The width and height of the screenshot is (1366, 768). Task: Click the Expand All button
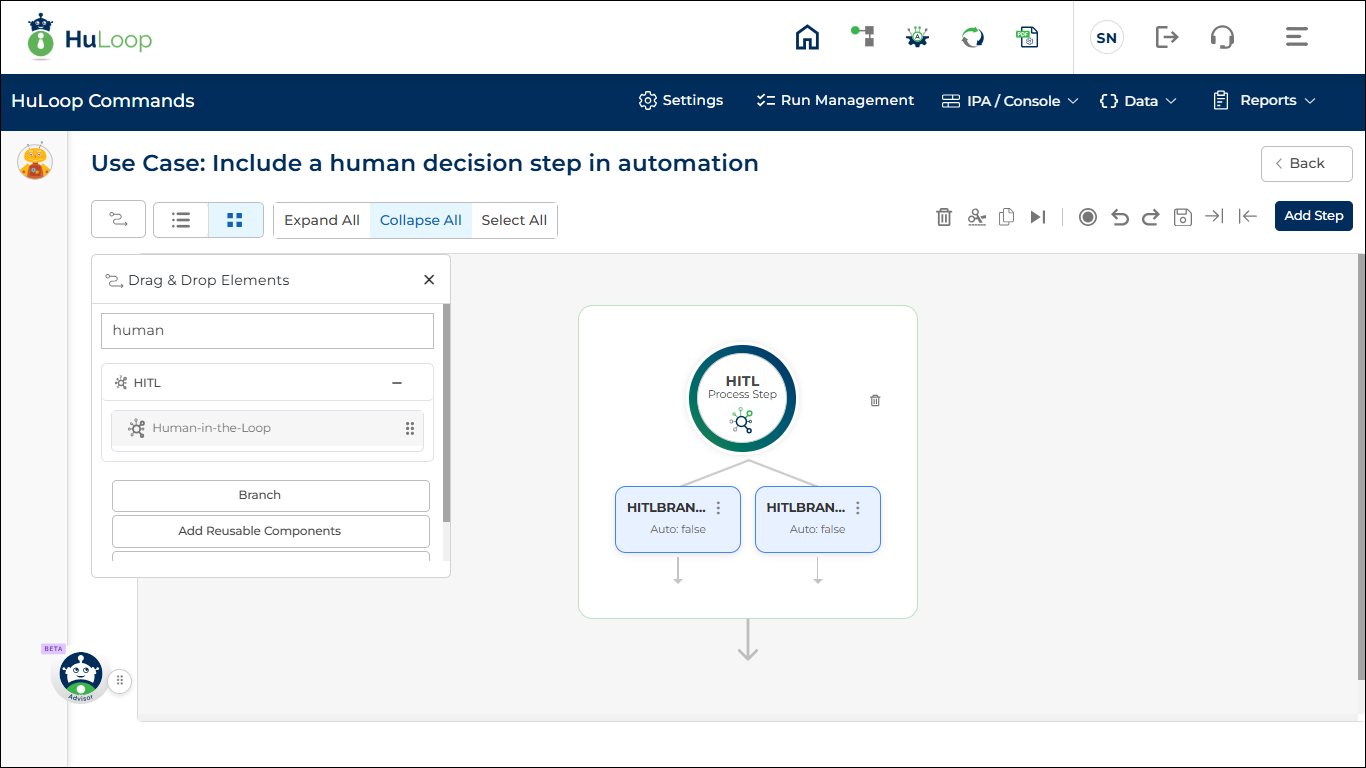click(322, 220)
